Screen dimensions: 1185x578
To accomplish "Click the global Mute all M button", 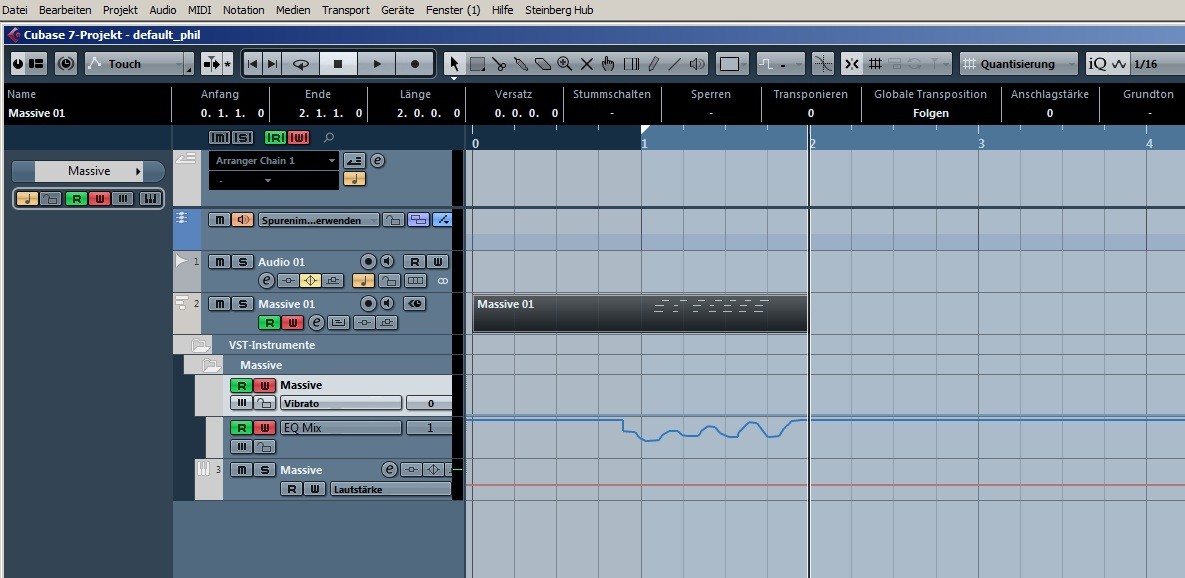I will tap(219, 138).
